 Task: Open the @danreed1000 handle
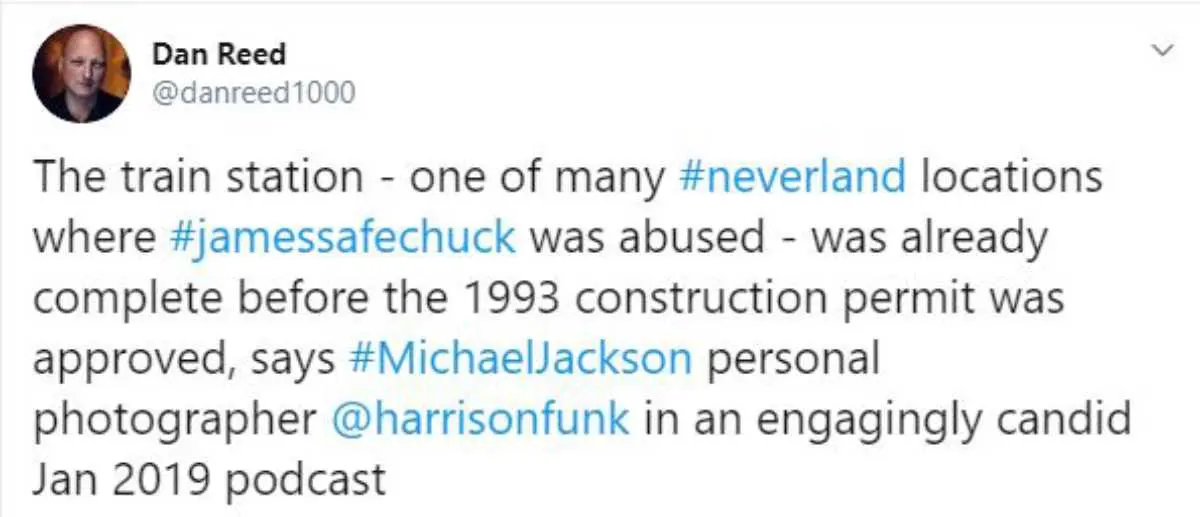(x=253, y=93)
